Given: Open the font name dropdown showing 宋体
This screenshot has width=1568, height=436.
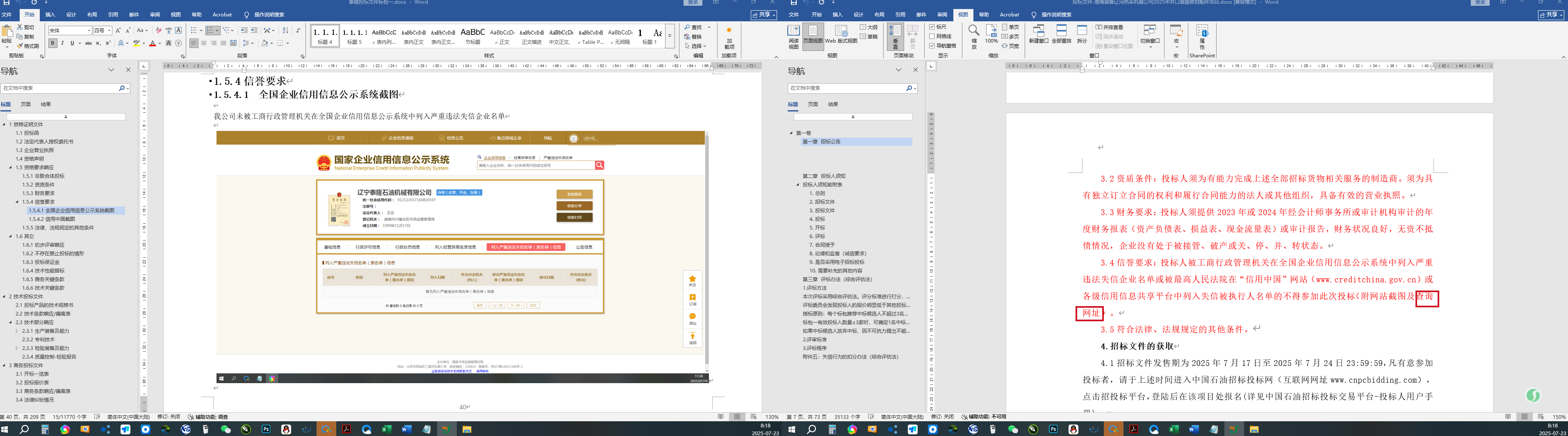Looking at the screenshot, I should 89,30.
